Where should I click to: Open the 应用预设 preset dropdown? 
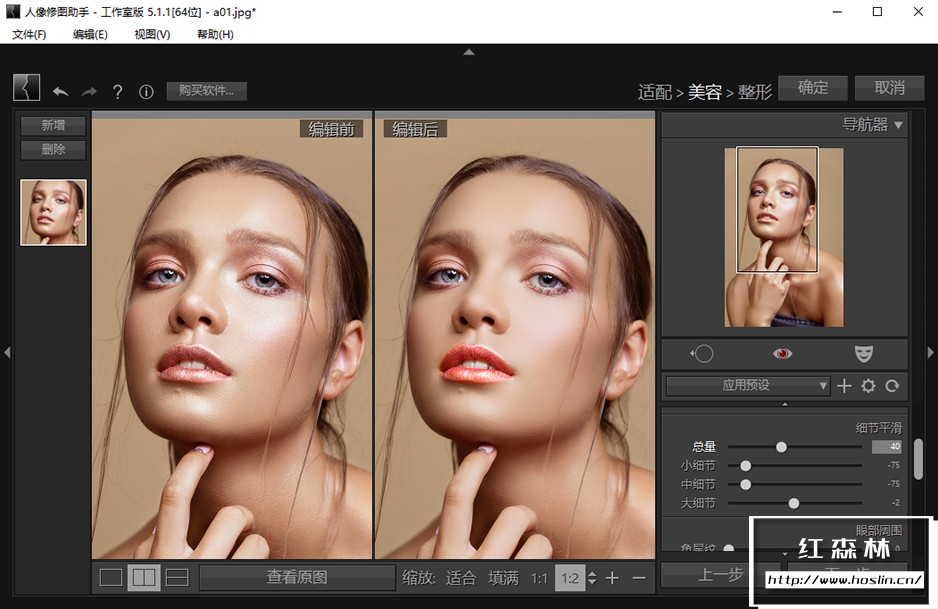click(x=747, y=386)
